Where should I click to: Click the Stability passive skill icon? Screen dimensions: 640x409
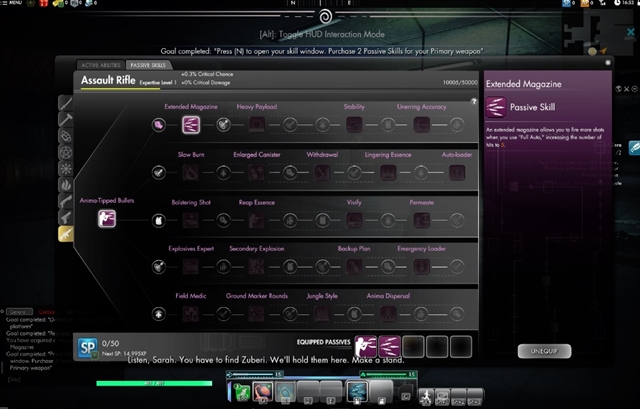[354, 124]
